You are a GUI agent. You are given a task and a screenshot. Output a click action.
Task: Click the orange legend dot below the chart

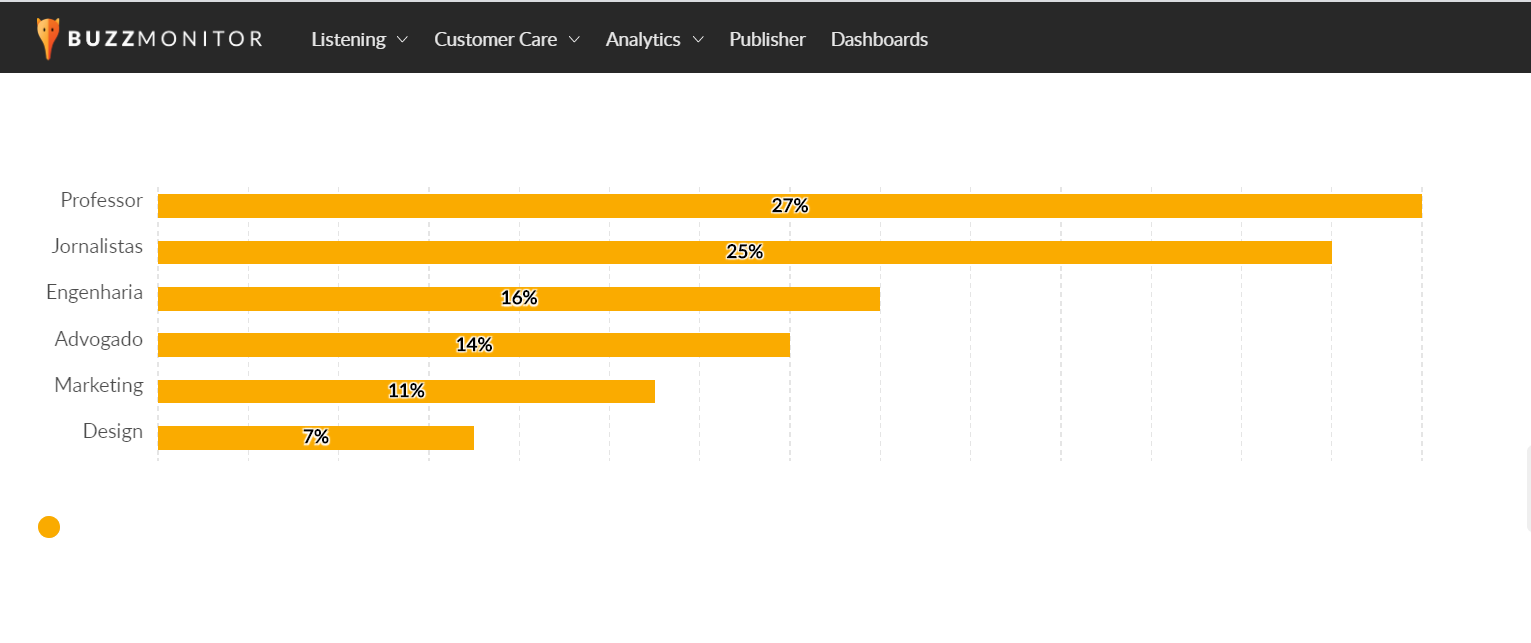click(49, 527)
